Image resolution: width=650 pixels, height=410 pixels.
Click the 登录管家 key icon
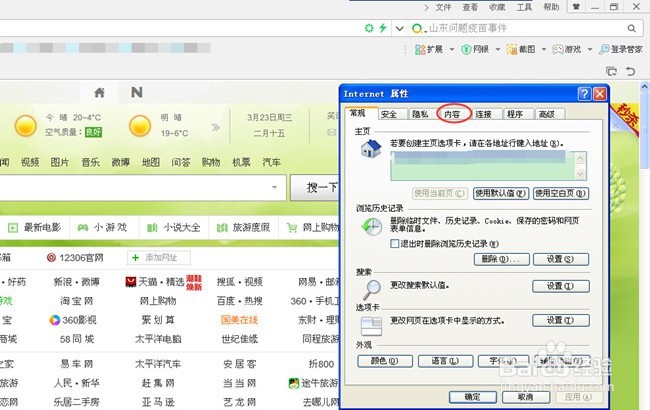604,50
